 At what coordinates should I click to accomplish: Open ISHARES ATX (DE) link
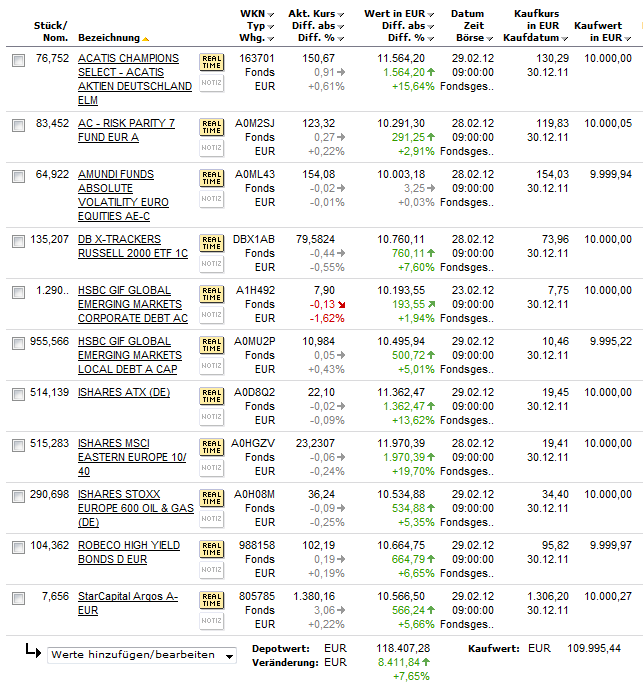coord(124,392)
